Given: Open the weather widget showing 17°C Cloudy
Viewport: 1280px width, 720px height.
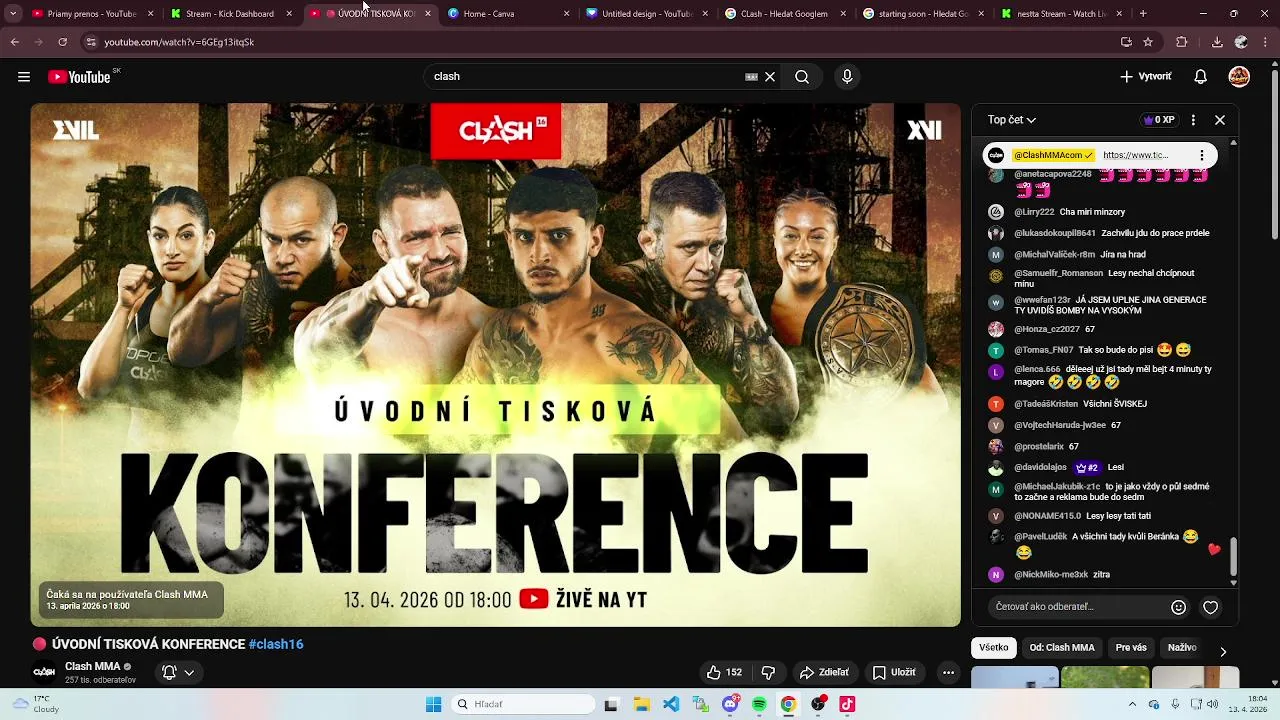Looking at the screenshot, I should pyautogui.click(x=35, y=704).
